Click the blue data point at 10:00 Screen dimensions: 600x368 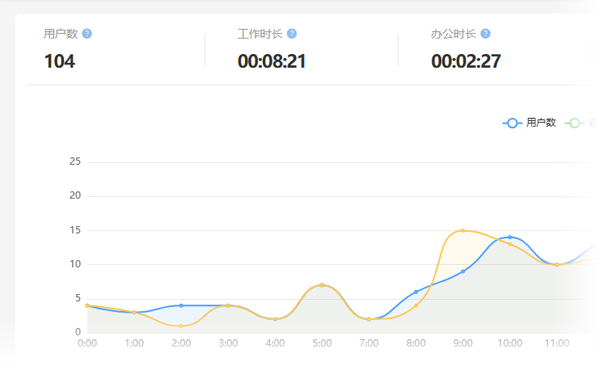coord(510,237)
